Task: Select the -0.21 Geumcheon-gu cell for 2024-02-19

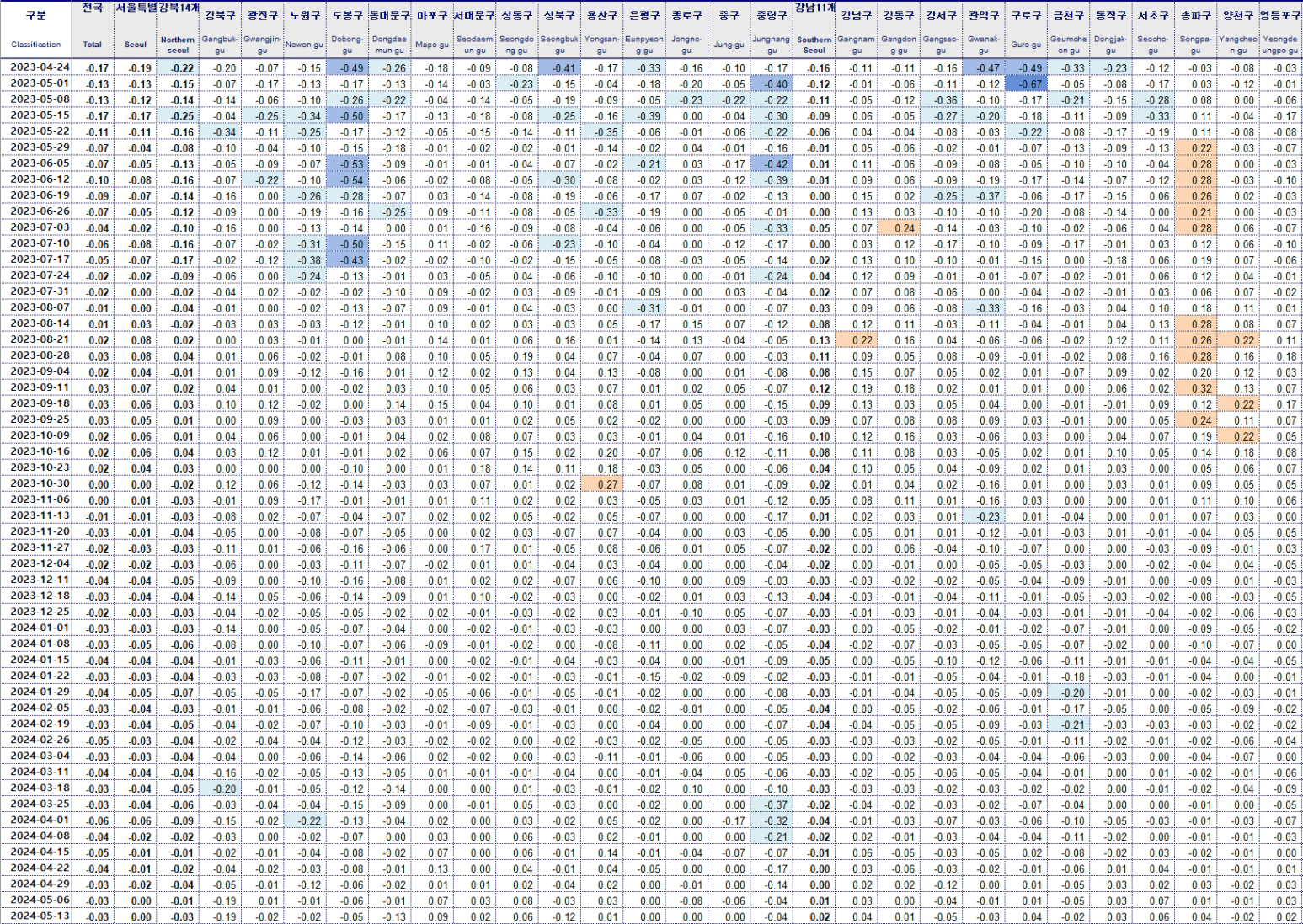Action: coord(1068,724)
